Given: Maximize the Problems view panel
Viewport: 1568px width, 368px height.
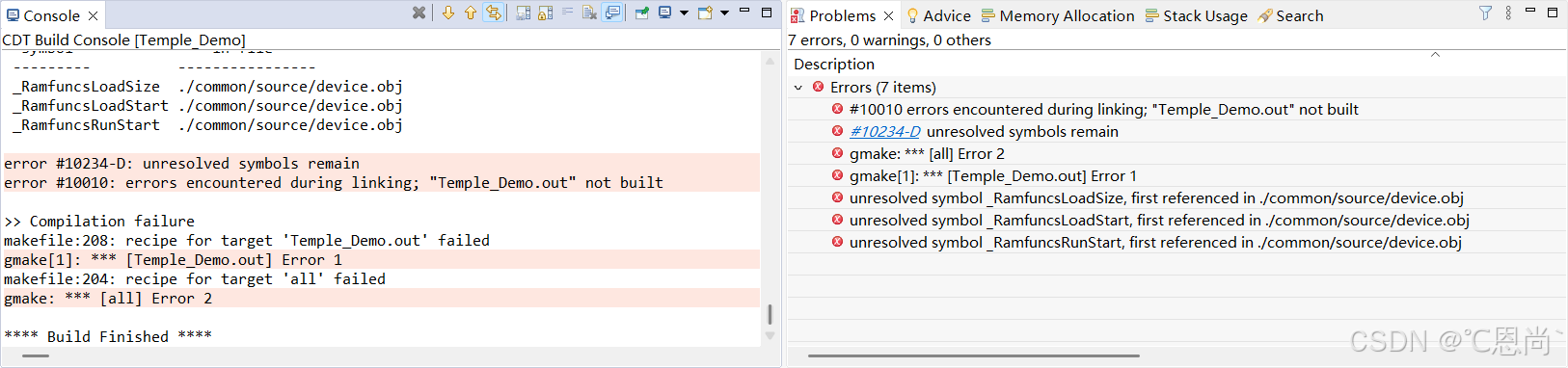Looking at the screenshot, I should pyautogui.click(x=1553, y=13).
